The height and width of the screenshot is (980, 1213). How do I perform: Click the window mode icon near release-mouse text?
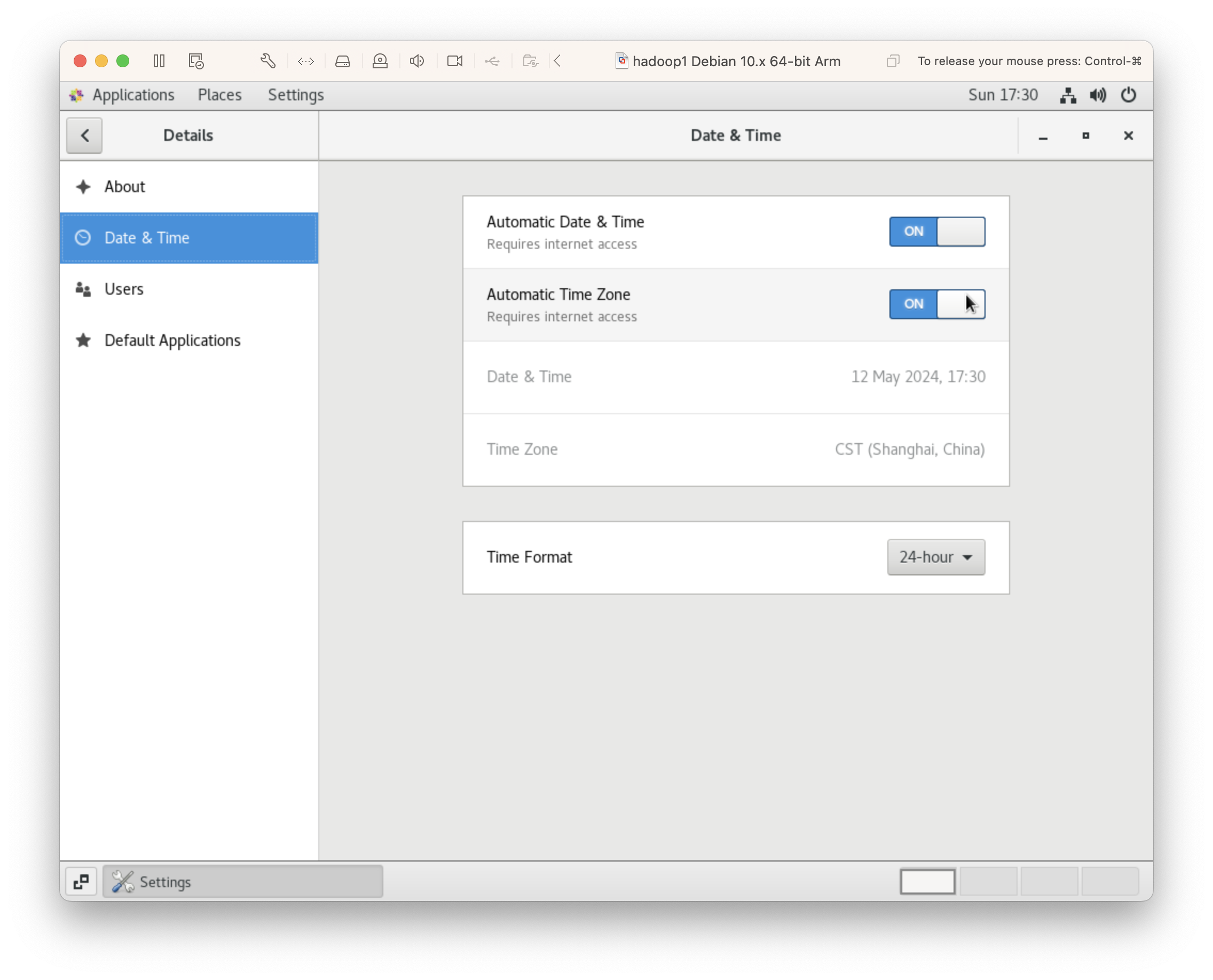coord(893,61)
